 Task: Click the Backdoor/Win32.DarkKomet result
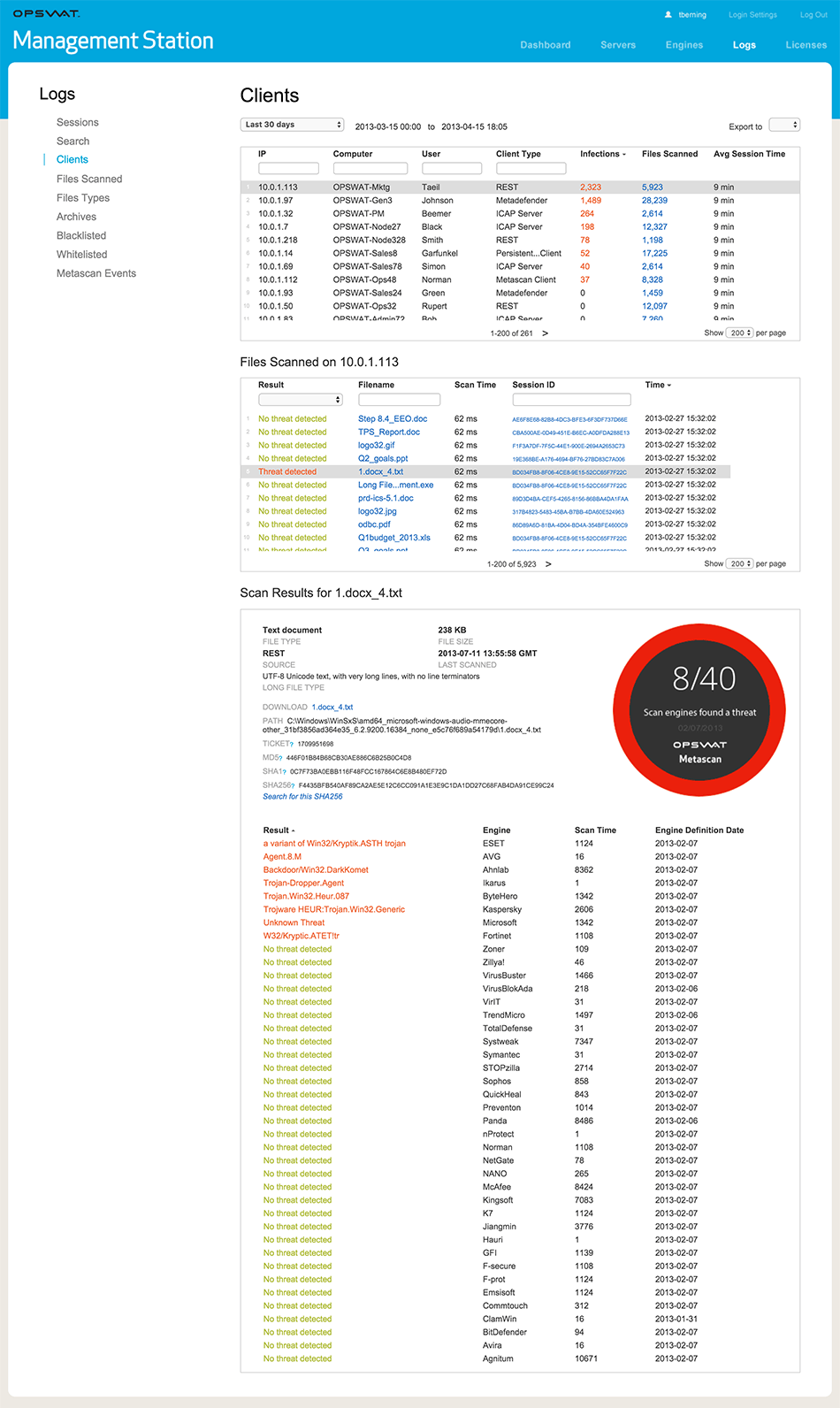tap(316, 870)
